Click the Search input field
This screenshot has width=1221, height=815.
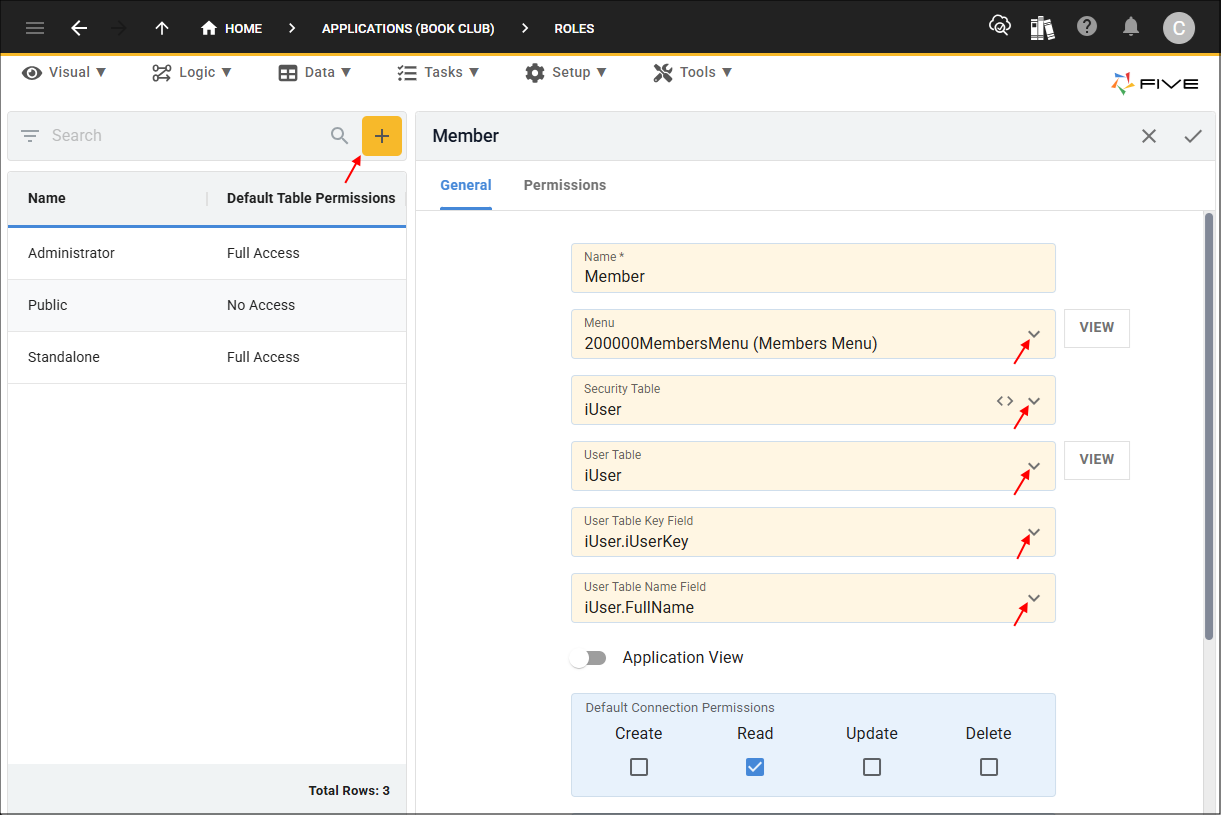(x=185, y=136)
